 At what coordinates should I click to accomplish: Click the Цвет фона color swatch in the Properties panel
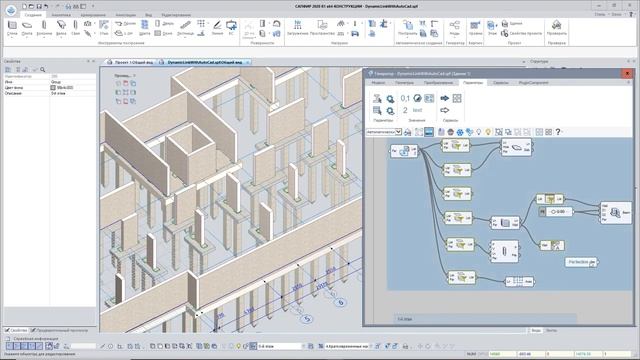click(x=53, y=87)
